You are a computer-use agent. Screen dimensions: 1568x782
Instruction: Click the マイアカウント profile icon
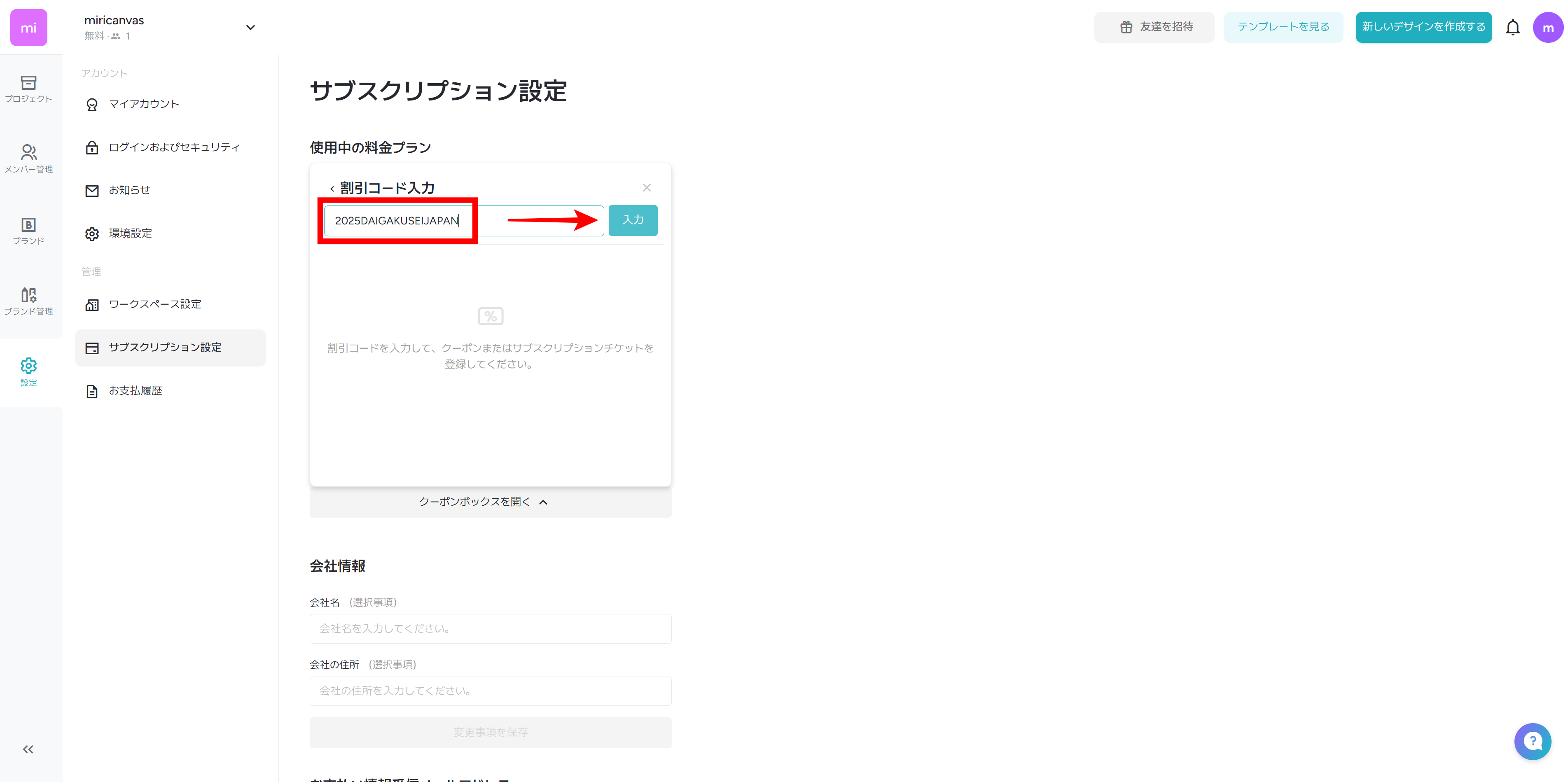click(92, 105)
